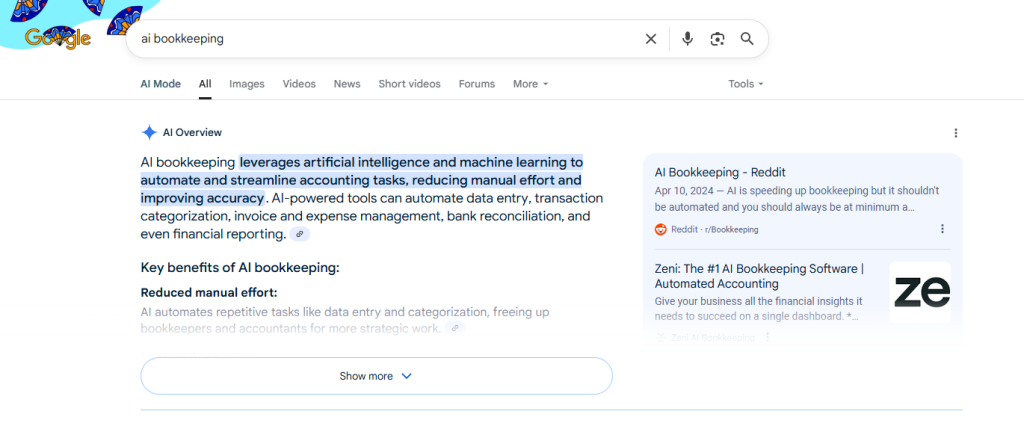Screen dimensions: 1024x423
Task: Start voice search with microphone icon
Action: (x=687, y=39)
